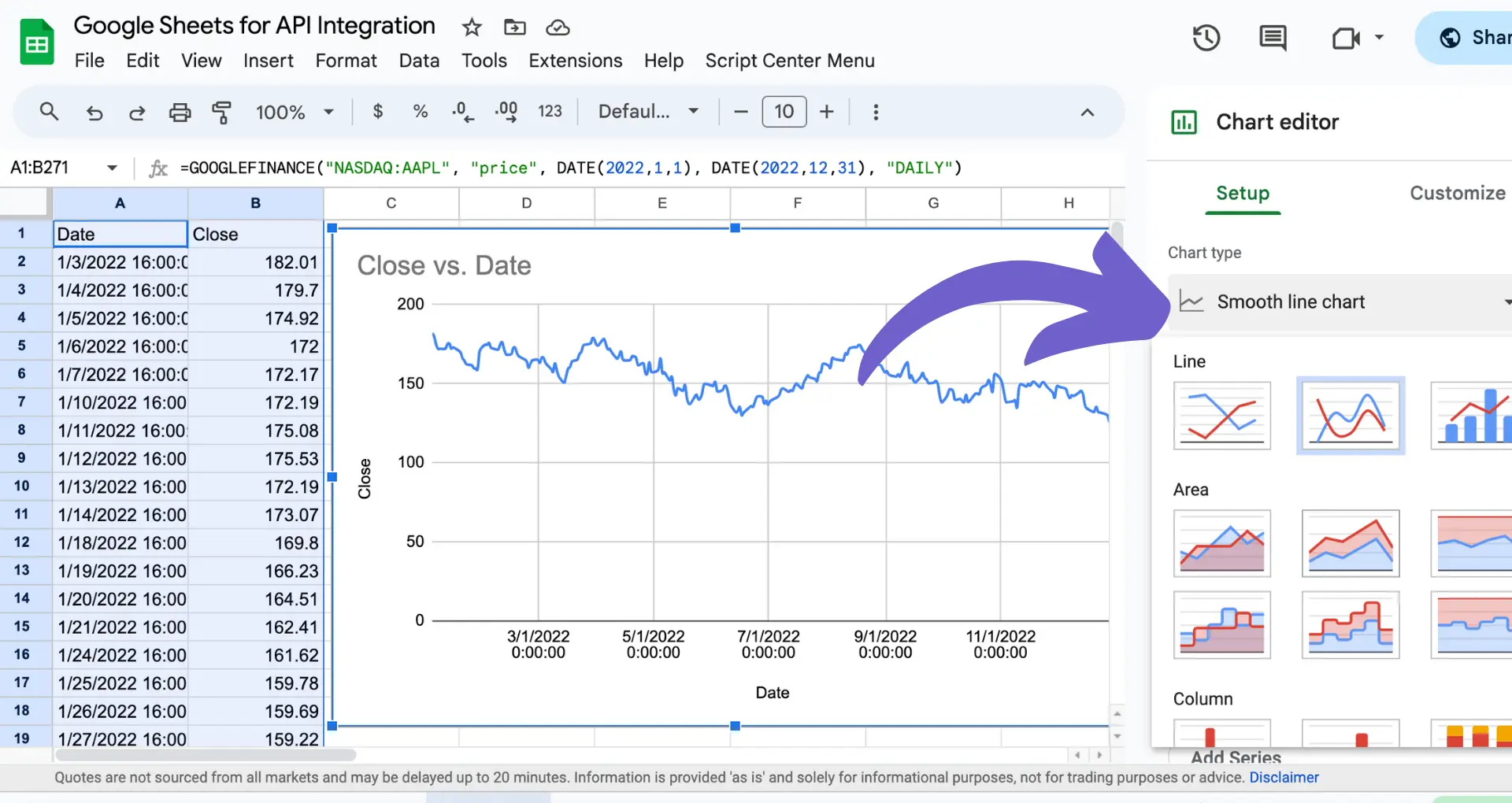Increase decimal places
This screenshot has width=1512, height=803.
(x=506, y=112)
